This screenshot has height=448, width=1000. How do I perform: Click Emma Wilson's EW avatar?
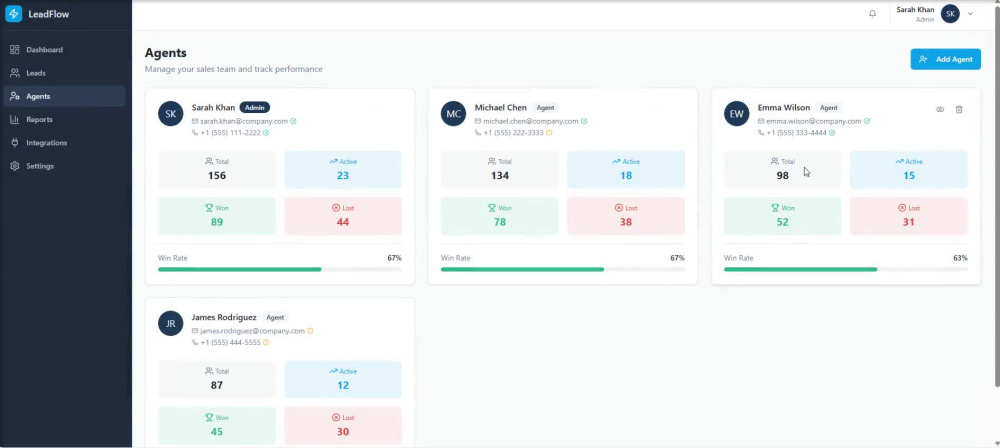coord(737,114)
